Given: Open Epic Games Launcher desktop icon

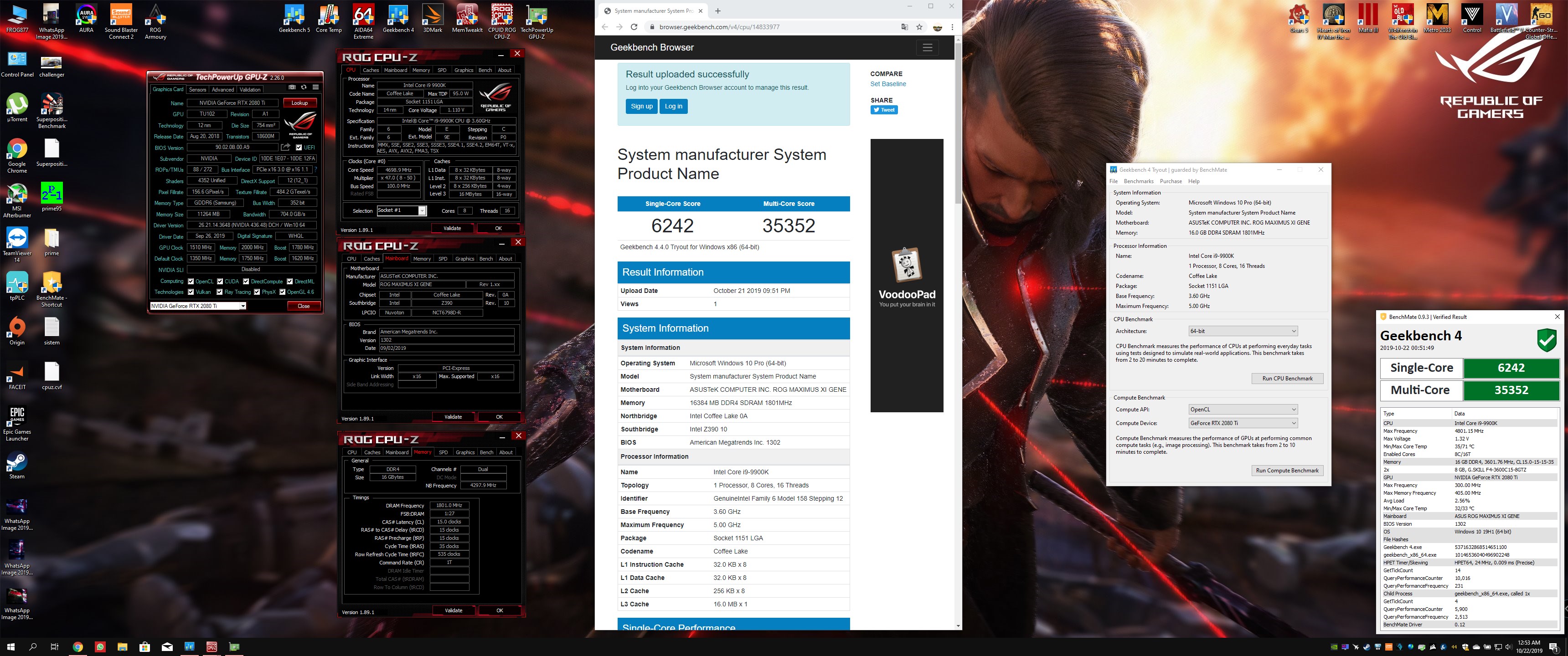Looking at the screenshot, I should point(17,424).
